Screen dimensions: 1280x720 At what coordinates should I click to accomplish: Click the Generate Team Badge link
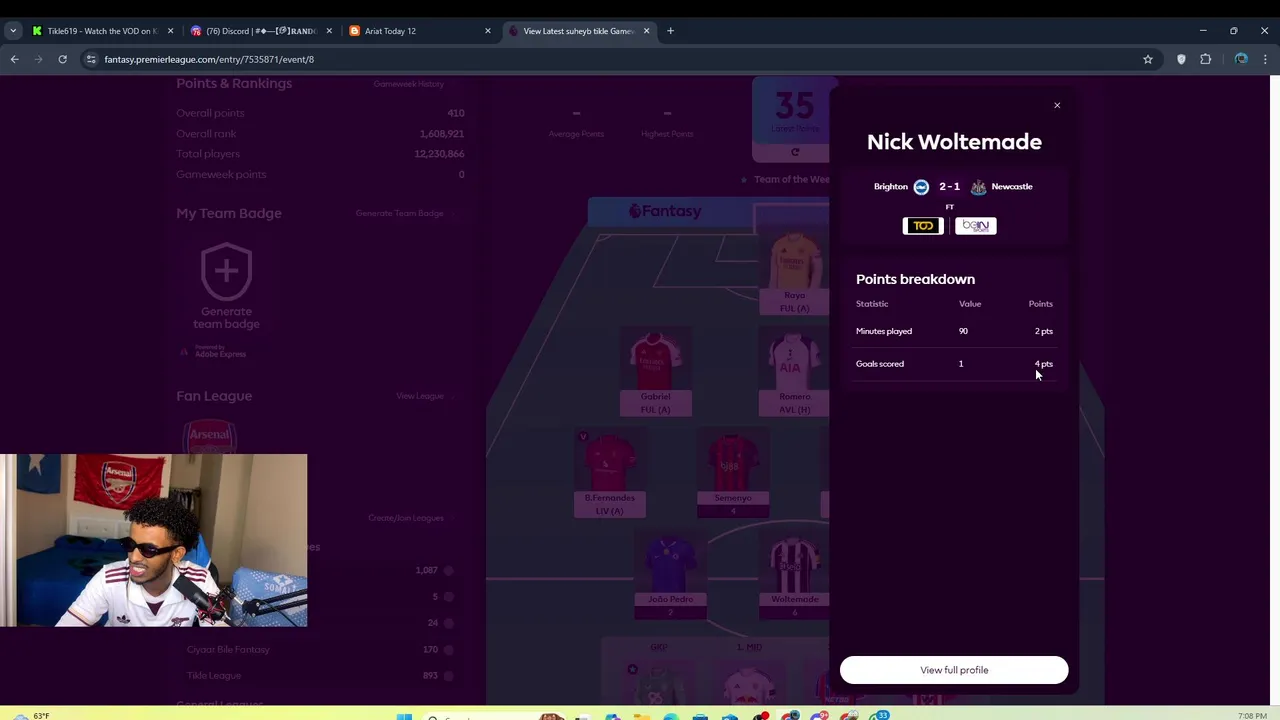pos(400,213)
